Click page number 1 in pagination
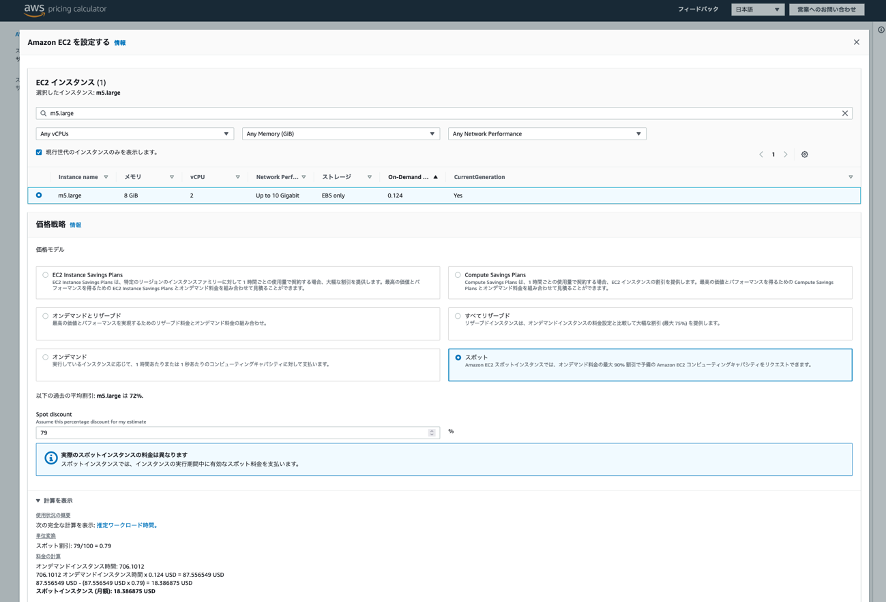 click(773, 154)
